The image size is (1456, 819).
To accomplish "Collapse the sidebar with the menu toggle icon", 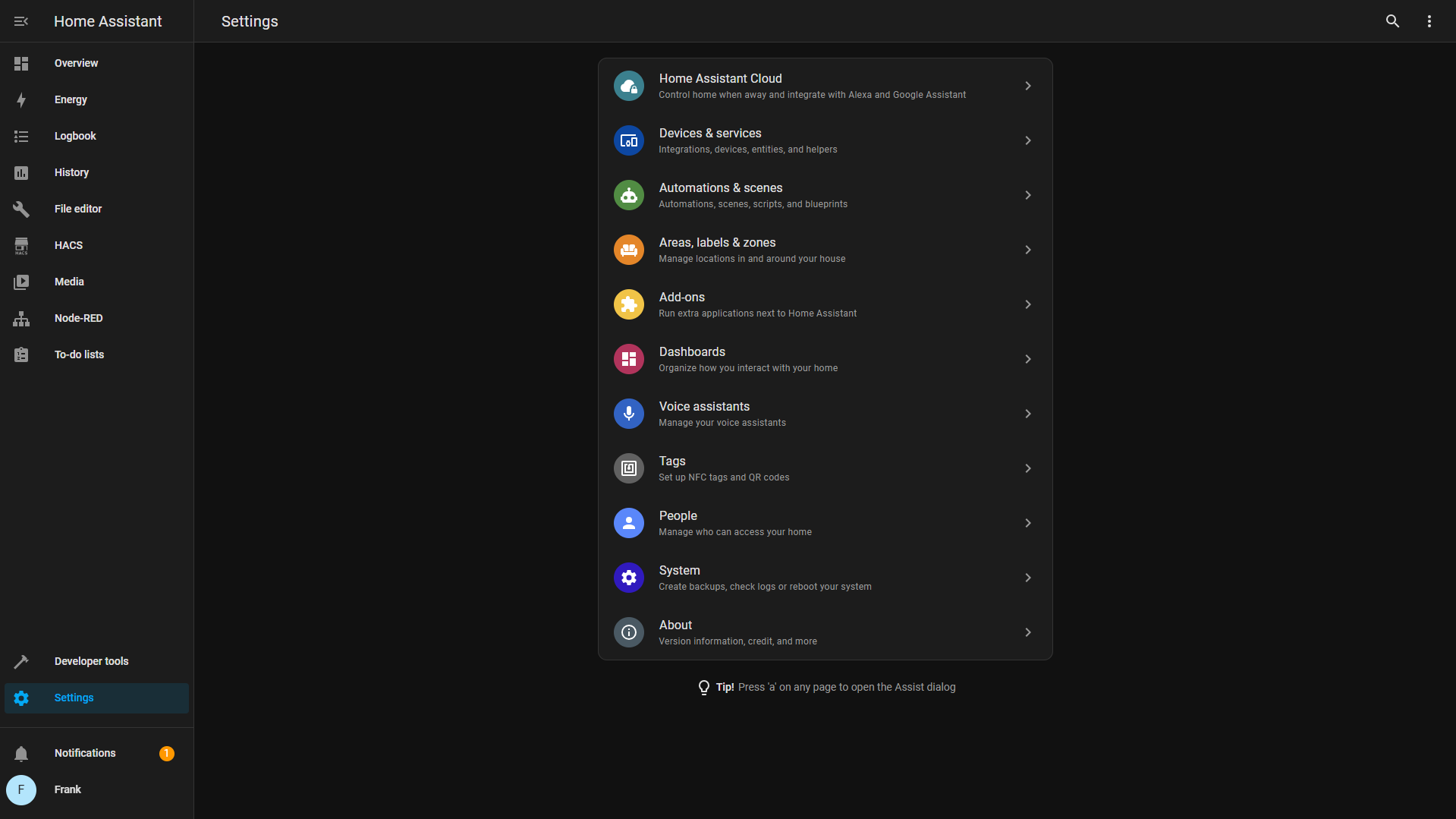I will 21,21.
